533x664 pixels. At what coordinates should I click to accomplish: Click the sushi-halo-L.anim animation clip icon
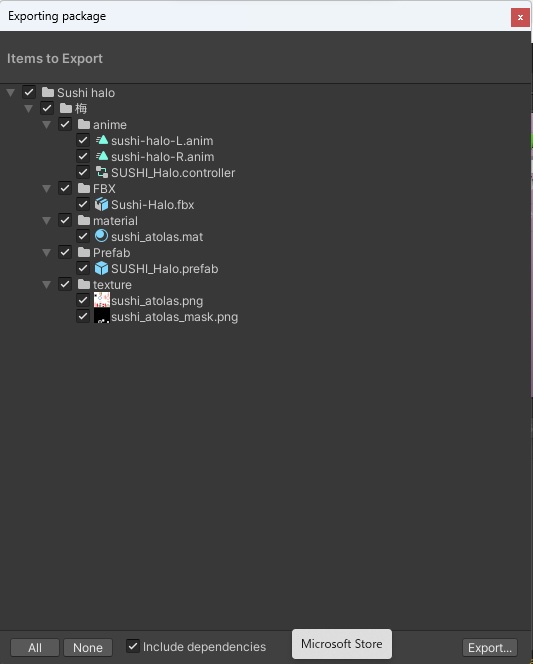(x=102, y=140)
